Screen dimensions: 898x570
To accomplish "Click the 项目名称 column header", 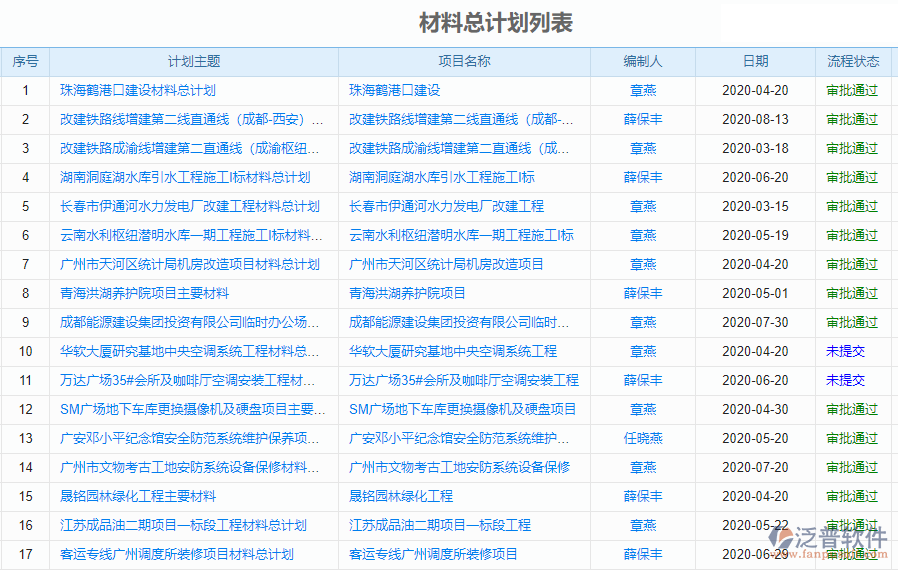I will [x=464, y=61].
